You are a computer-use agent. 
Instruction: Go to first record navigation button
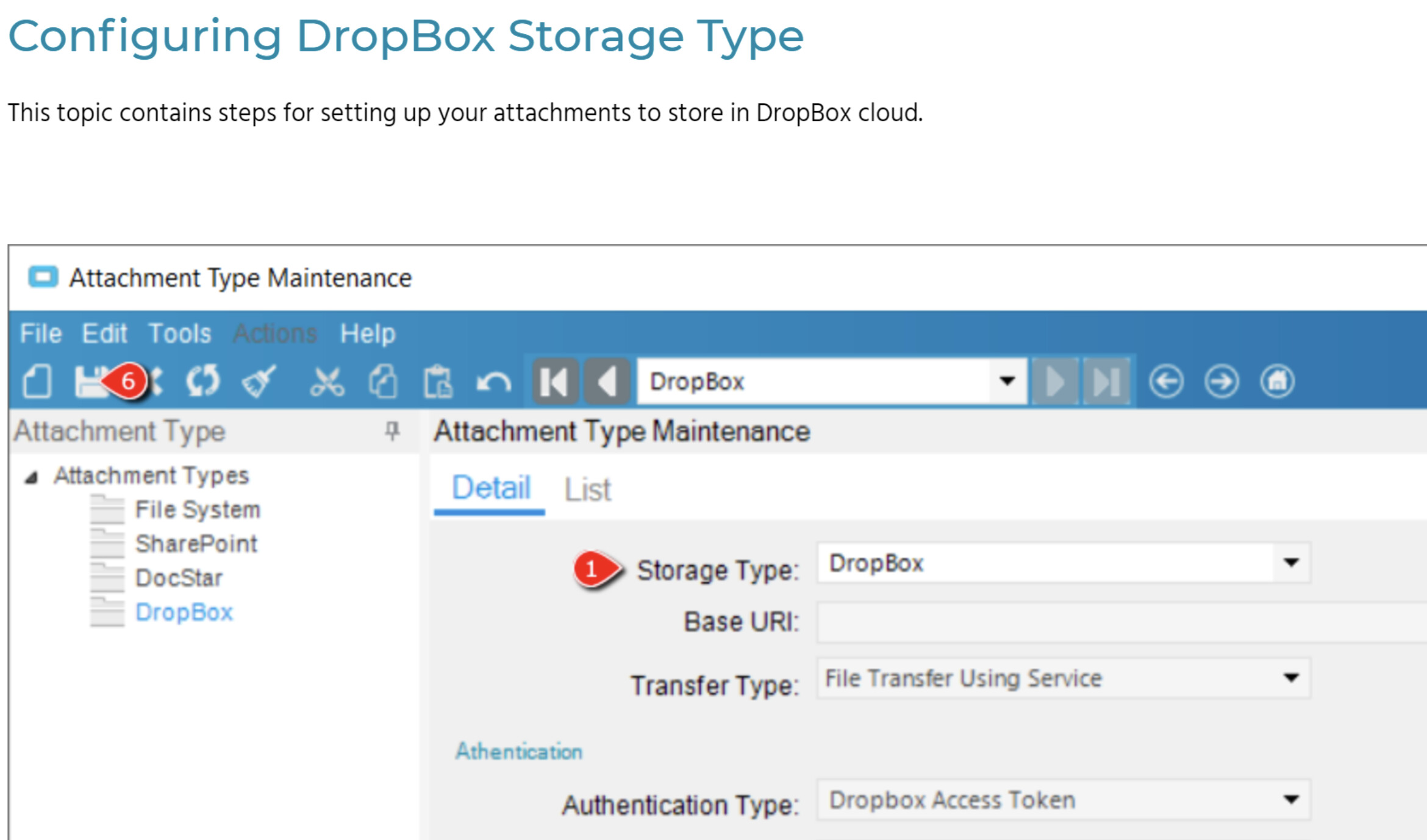pos(554,382)
